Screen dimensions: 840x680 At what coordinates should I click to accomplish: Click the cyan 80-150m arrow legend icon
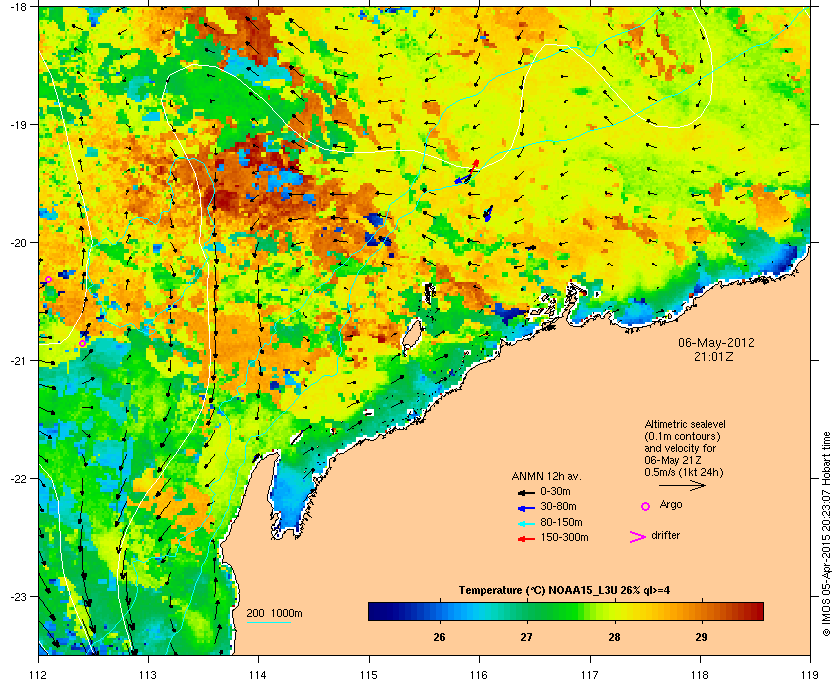pyautogui.click(x=526, y=523)
